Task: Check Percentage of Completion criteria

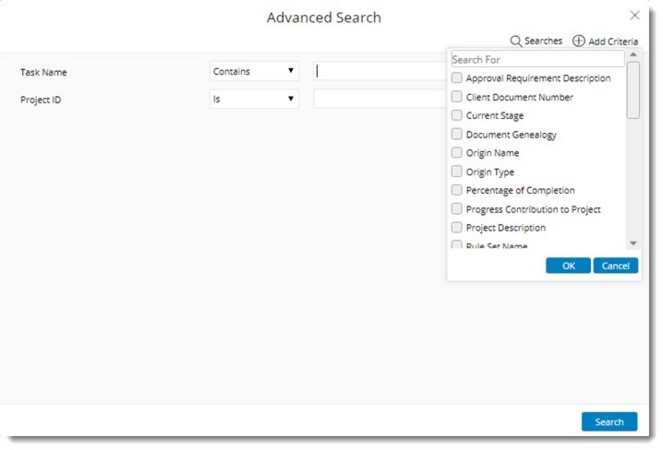Action: click(x=457, y=190)
